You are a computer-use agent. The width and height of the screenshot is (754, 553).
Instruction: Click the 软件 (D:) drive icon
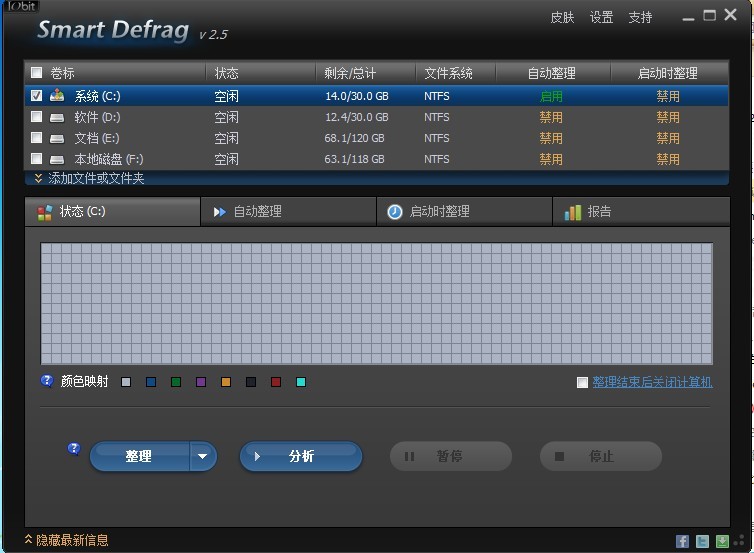point(59,117)
